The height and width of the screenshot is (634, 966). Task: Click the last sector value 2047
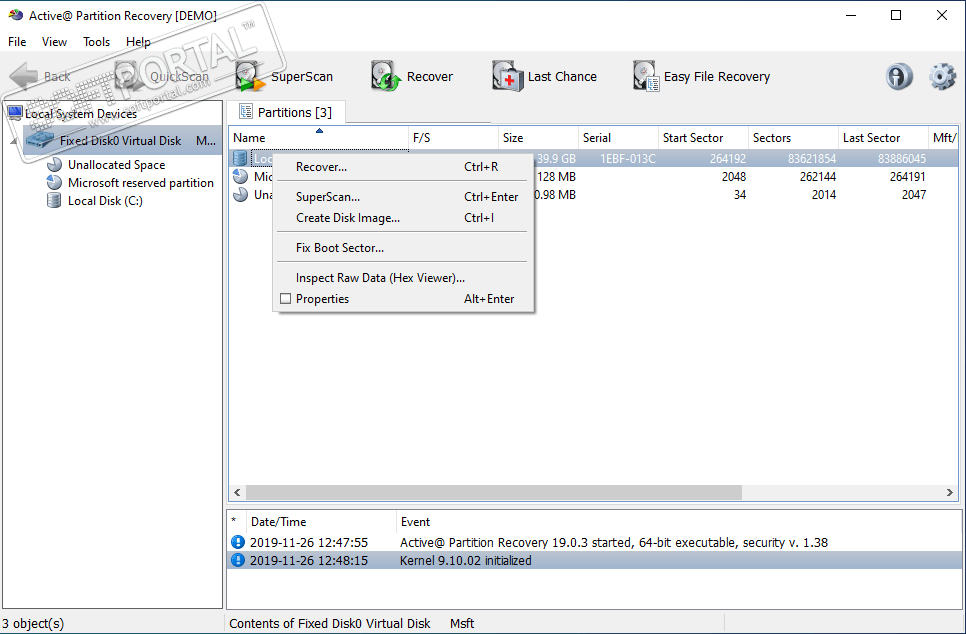point(914,195)
